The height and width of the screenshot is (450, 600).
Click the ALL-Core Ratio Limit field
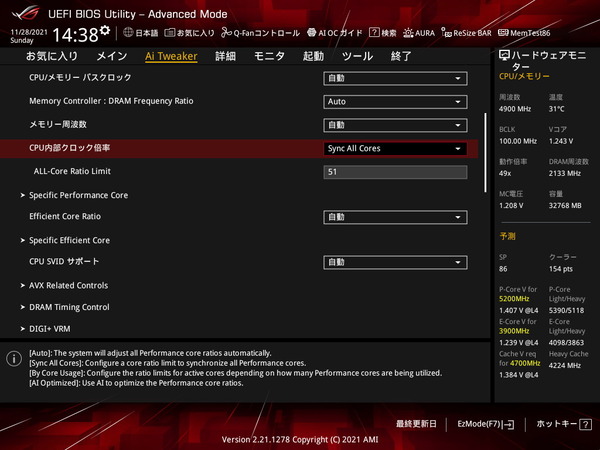395,172
